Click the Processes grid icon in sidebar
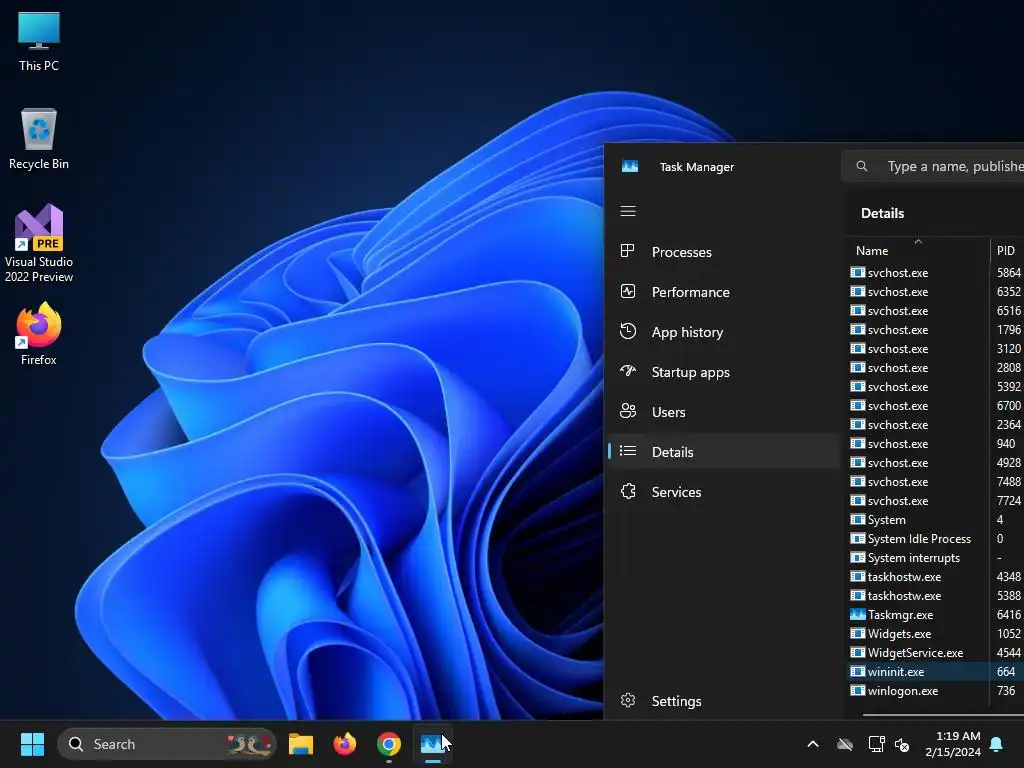This screenshot has height=768, width=1024. coord(628,251)
